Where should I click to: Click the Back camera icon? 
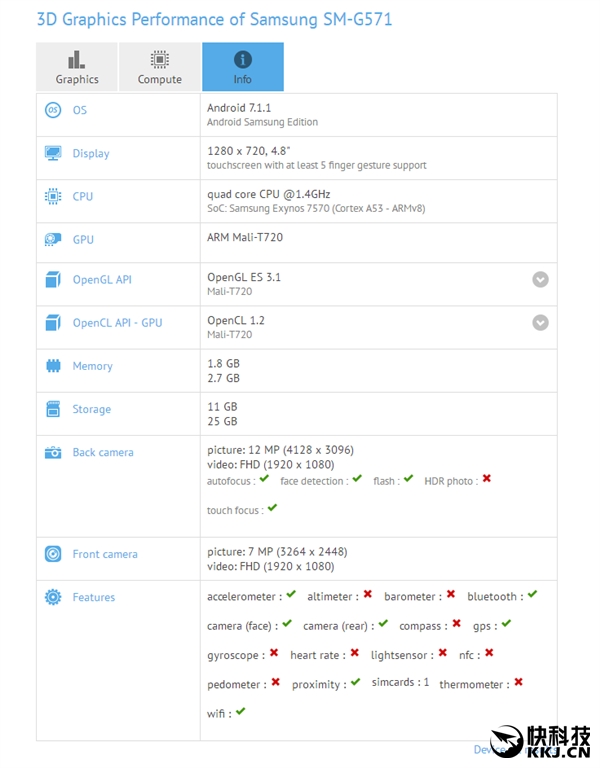tap(53, 453)
